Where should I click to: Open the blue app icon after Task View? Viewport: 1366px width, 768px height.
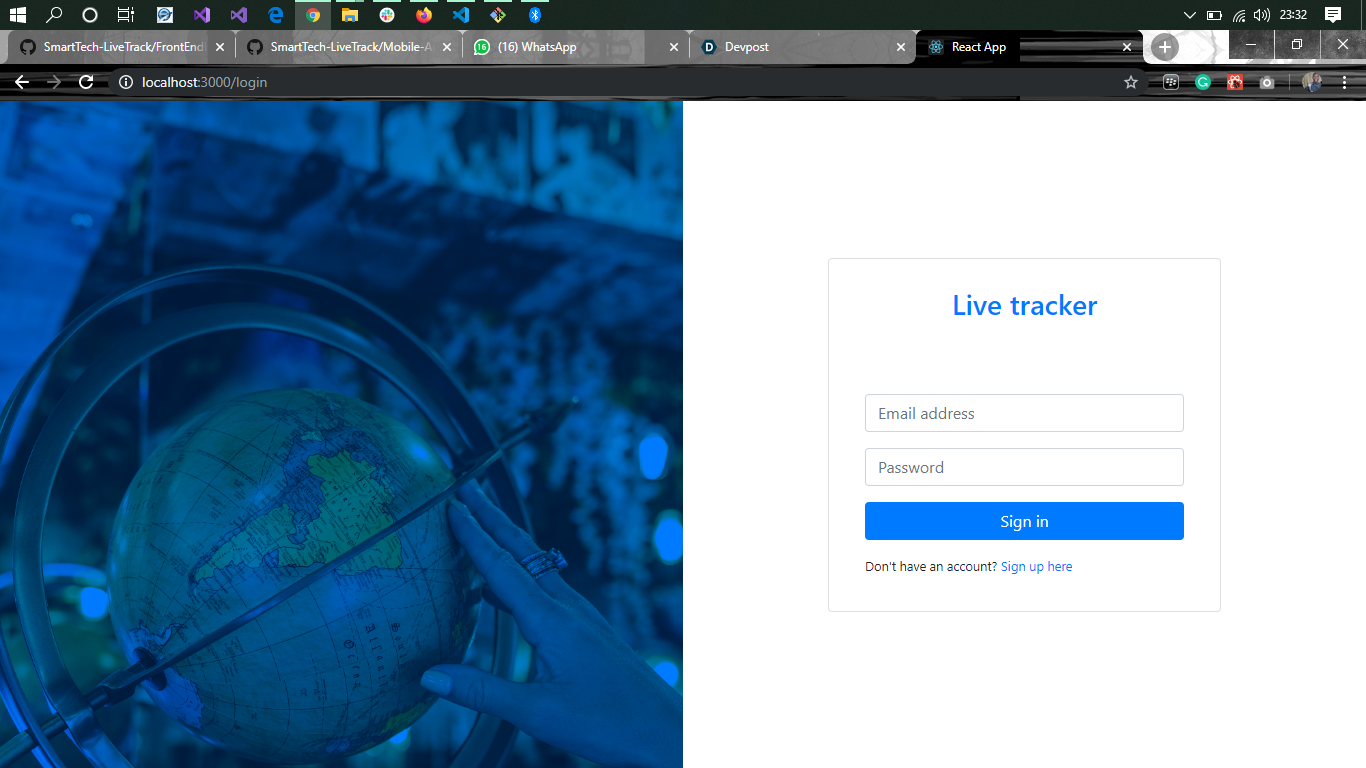[165, 15]
